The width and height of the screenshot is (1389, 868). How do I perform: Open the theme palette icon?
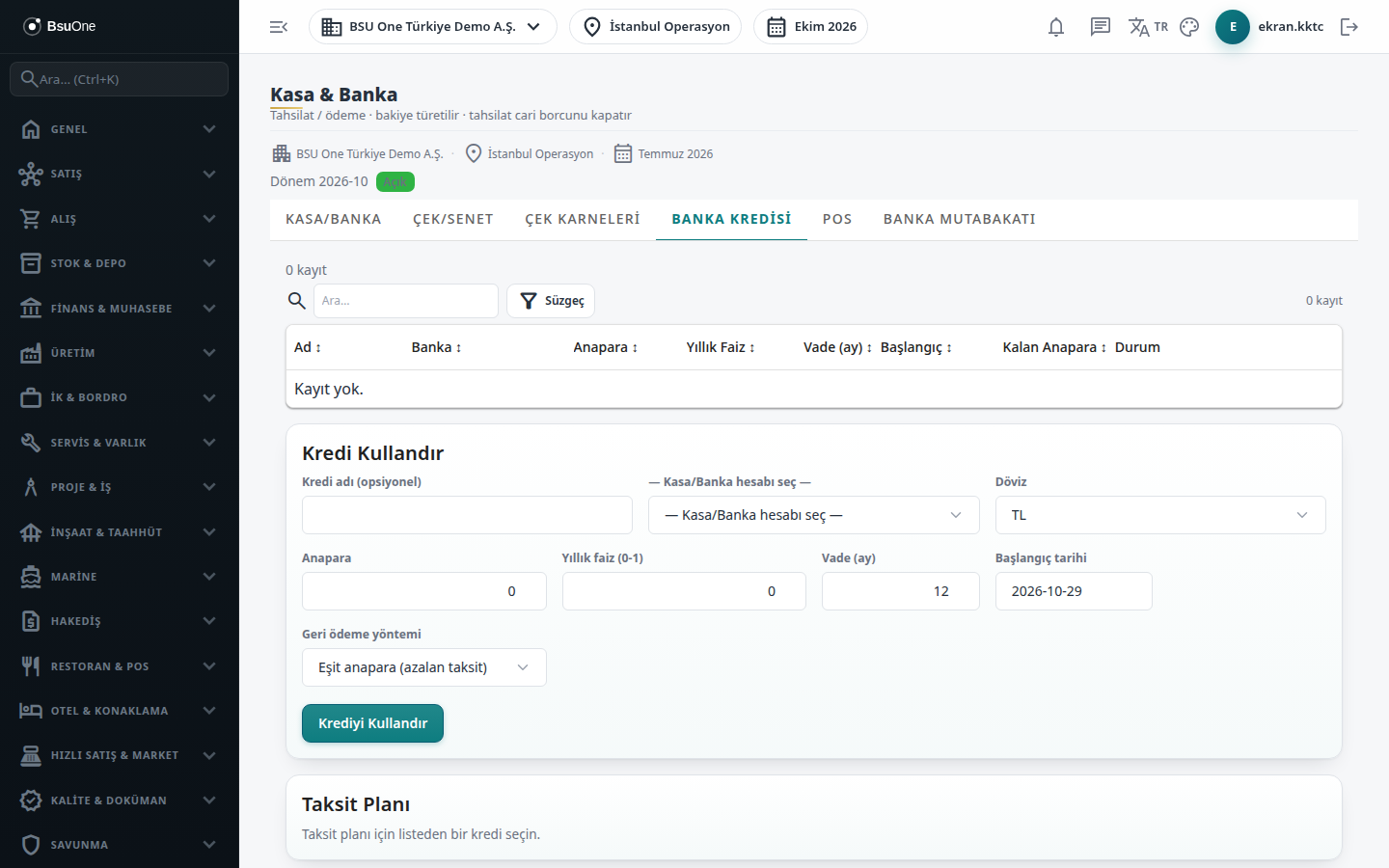tap(1189, 27)
